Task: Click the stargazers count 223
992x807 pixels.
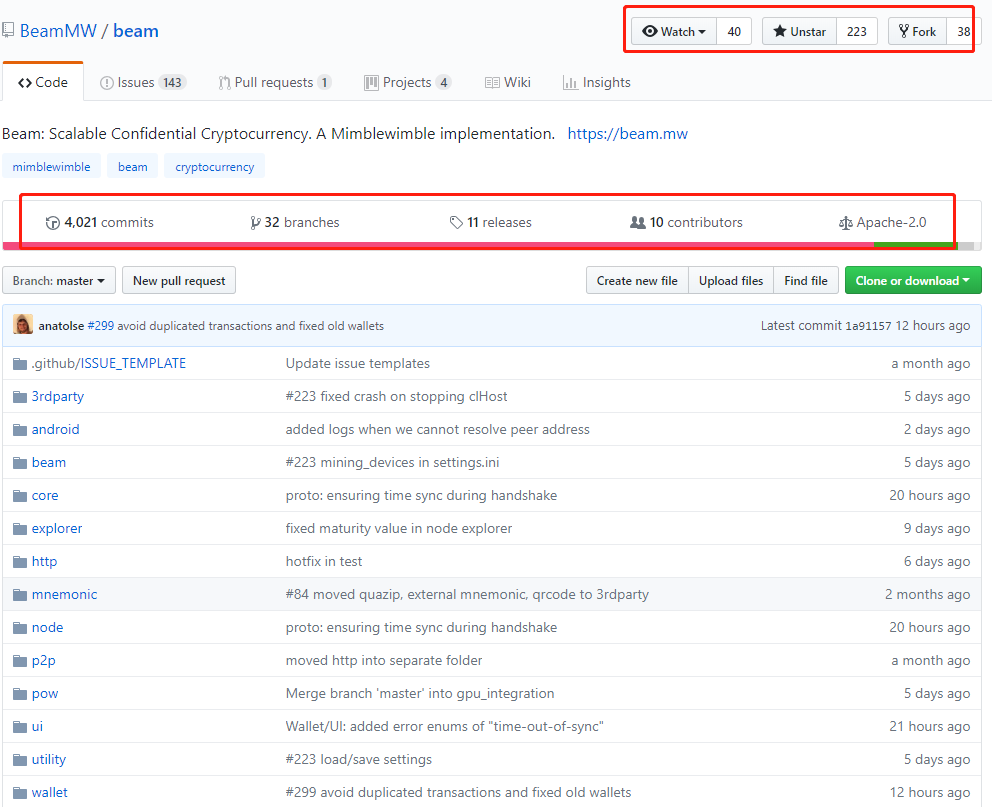Action: point(857,32)
